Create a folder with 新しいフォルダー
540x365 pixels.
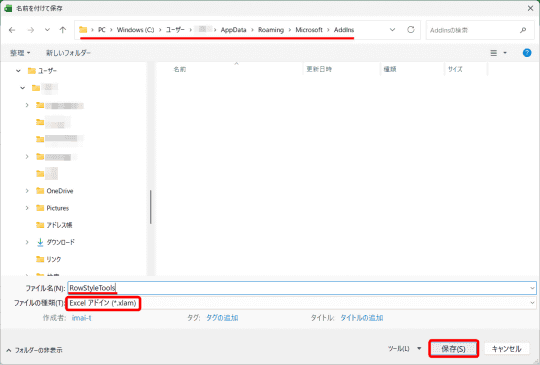(x=68, y=53)
